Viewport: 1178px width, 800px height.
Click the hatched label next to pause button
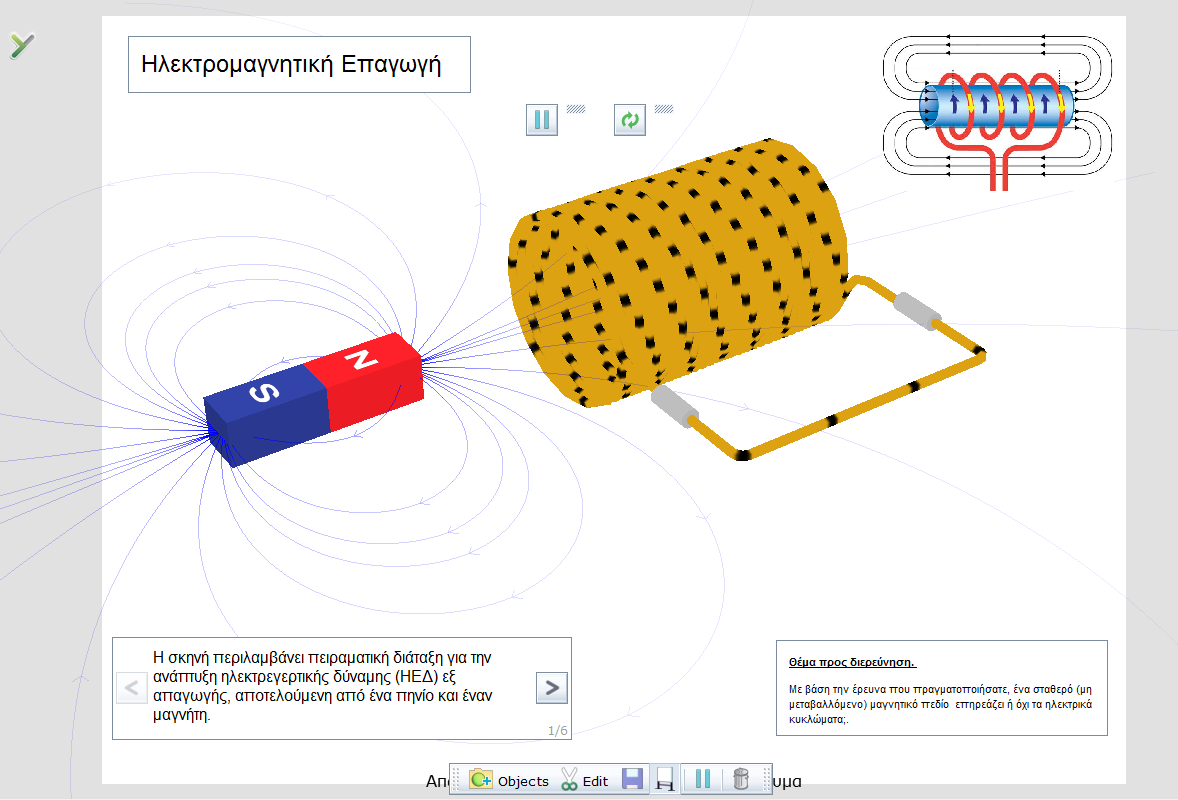575,109
